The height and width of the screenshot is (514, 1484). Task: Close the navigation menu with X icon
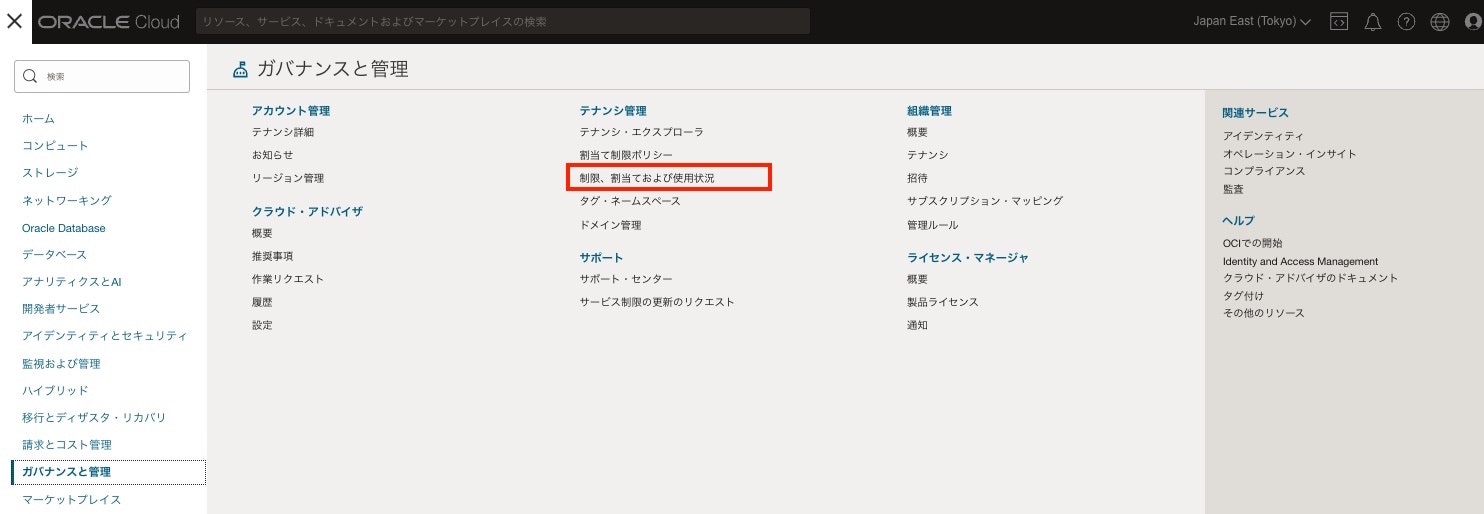14,21
